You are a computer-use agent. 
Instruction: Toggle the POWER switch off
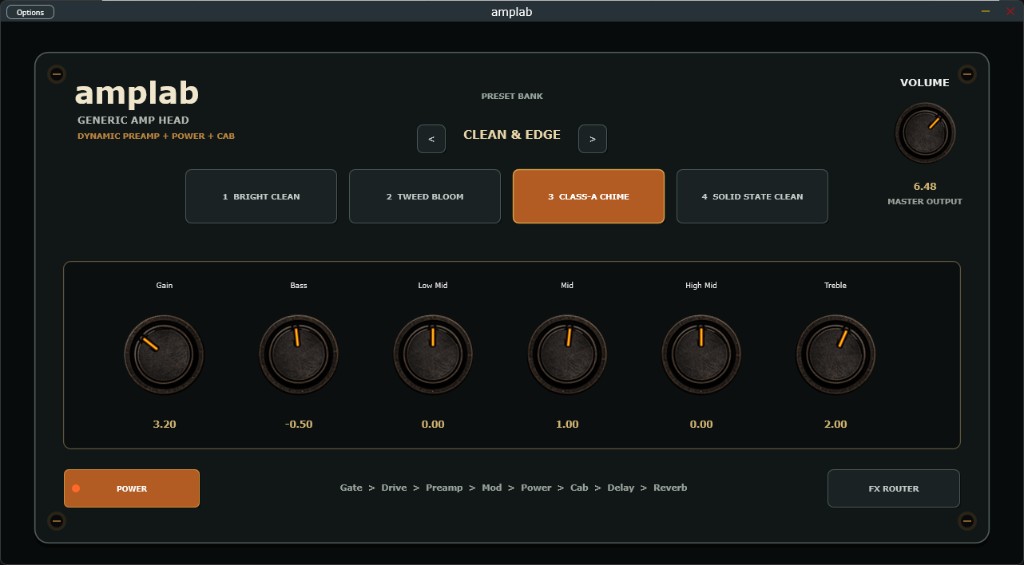[x=132, y=489]
